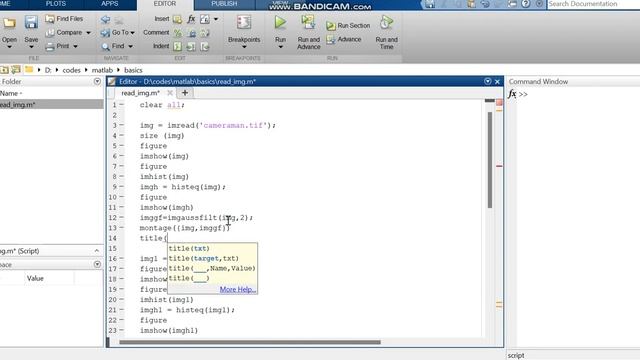Open Current Folder panel actions menu

click(97, 82)
